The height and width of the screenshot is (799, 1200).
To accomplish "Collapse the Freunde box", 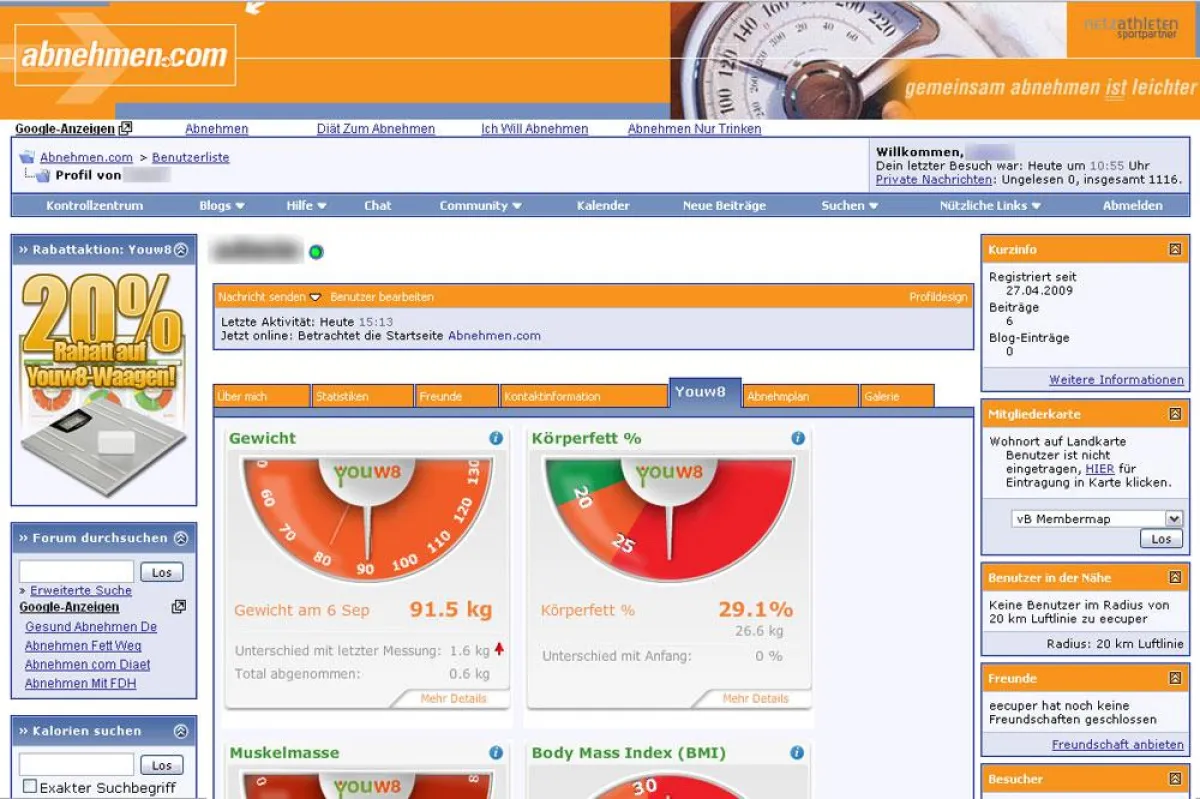I will point(1175,679).
